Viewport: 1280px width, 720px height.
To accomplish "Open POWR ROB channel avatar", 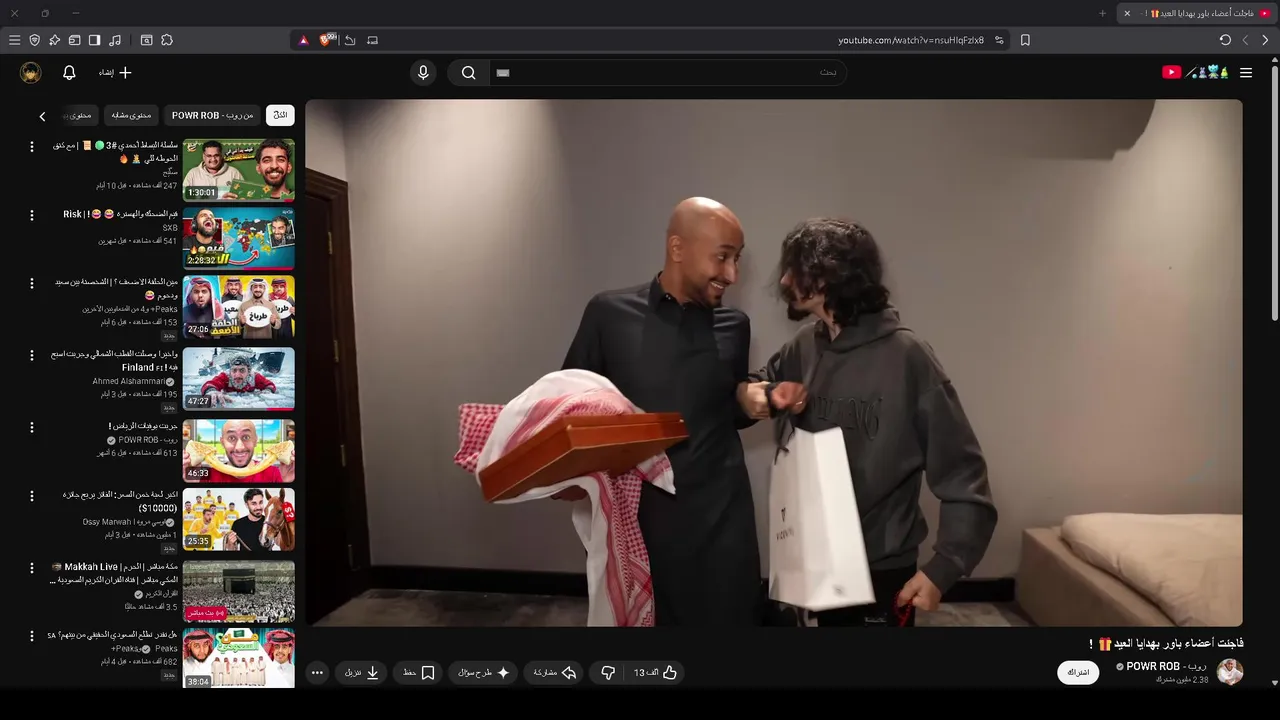I will click(1230, 672).
